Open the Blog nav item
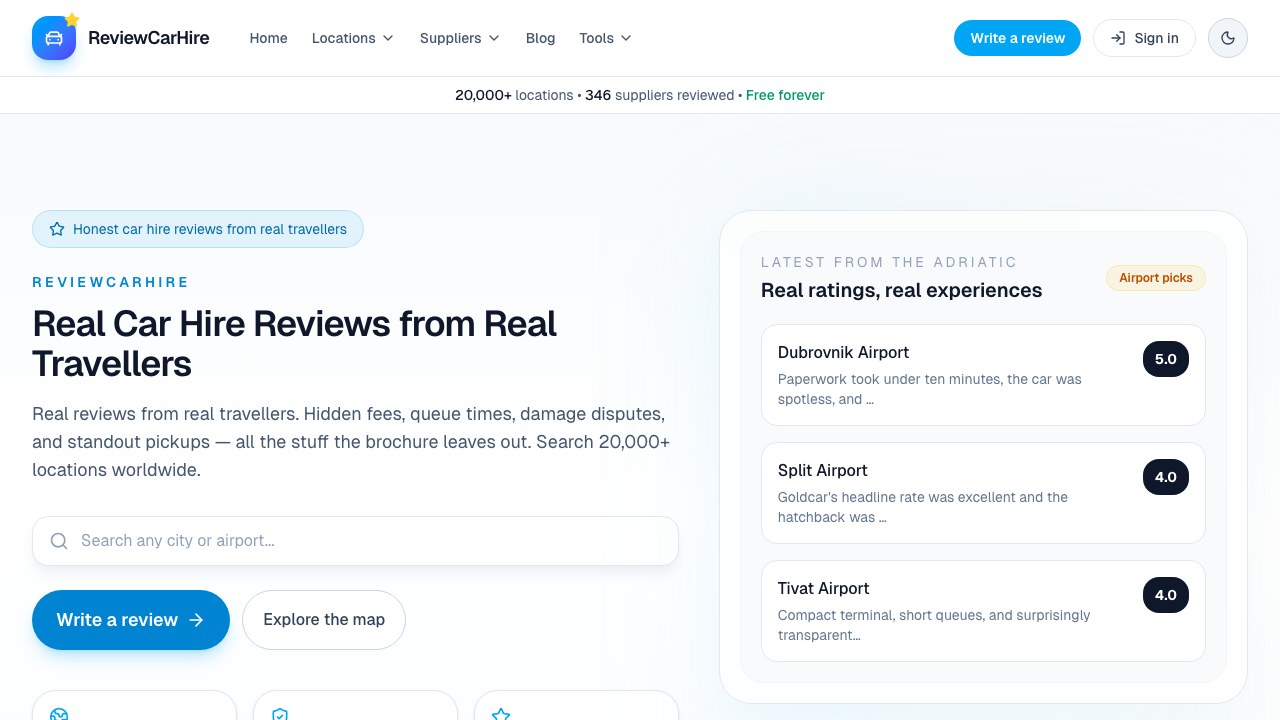The image size is (1280, 720). (540, 38)
